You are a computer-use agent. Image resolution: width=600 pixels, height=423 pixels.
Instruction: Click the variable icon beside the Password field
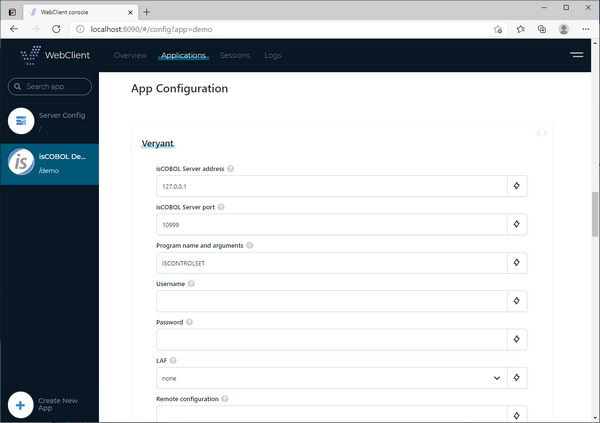(x=516, y=339)
